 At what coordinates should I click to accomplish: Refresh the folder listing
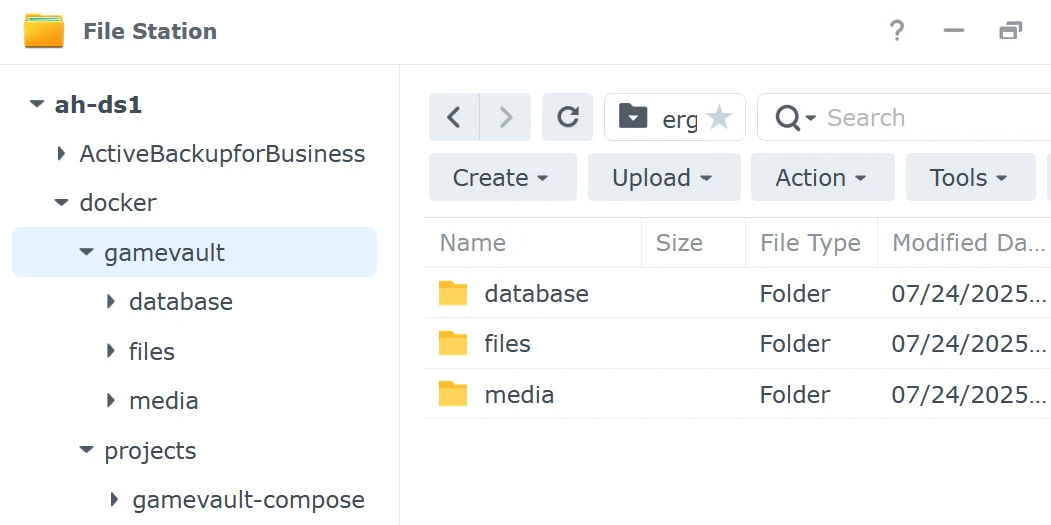pyautogui.click(x=568, y=117)
